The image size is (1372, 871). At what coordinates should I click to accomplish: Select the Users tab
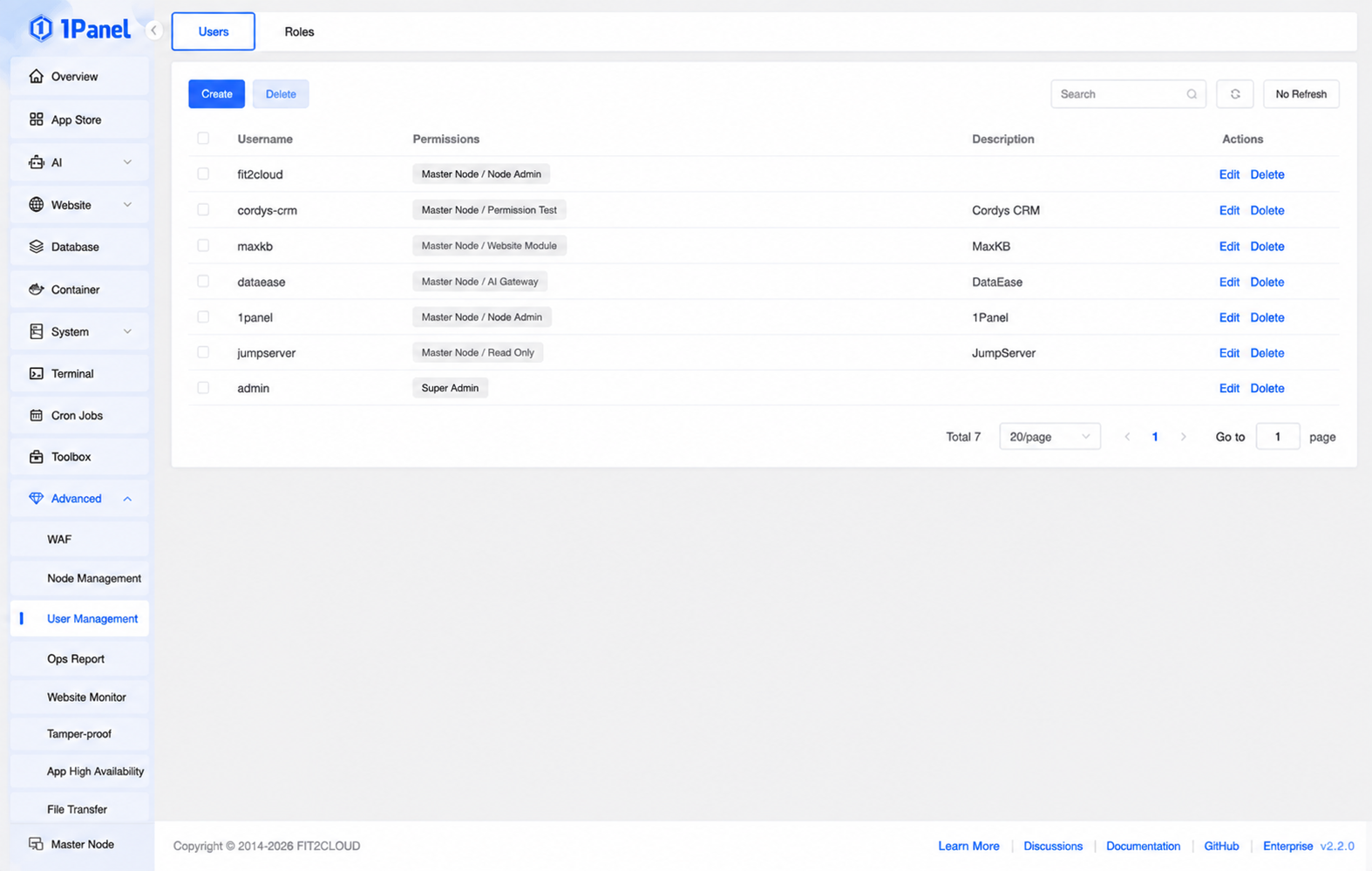214,31
